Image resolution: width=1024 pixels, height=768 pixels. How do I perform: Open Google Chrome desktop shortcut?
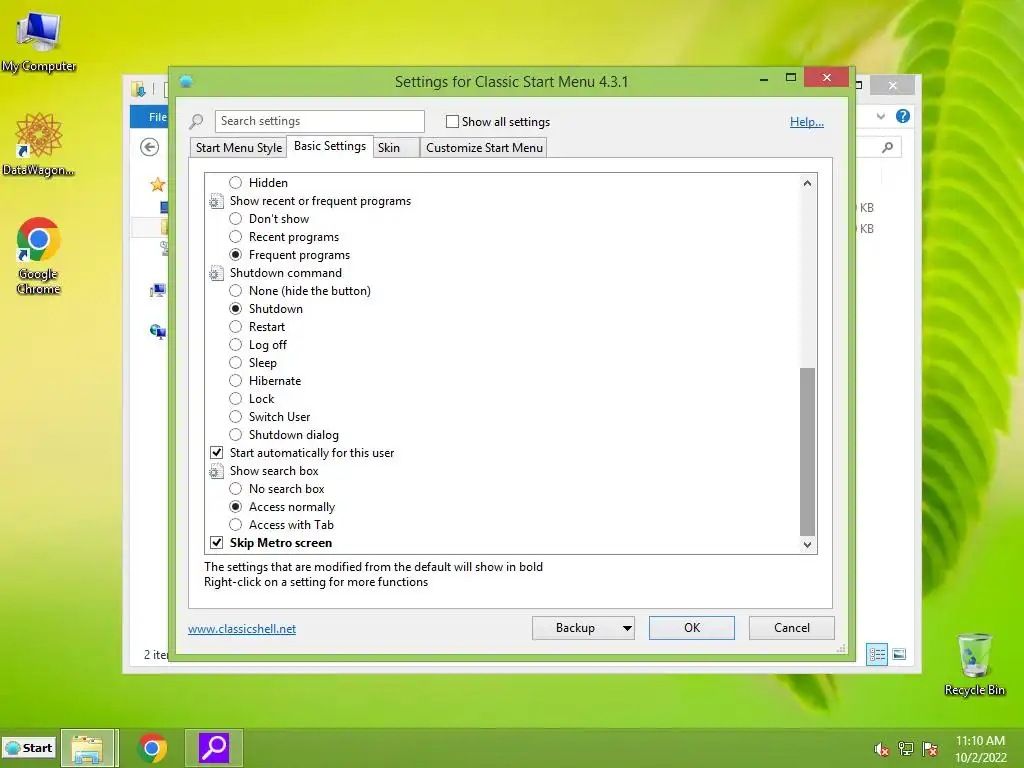pyautogui.click(x=39, y=255)
